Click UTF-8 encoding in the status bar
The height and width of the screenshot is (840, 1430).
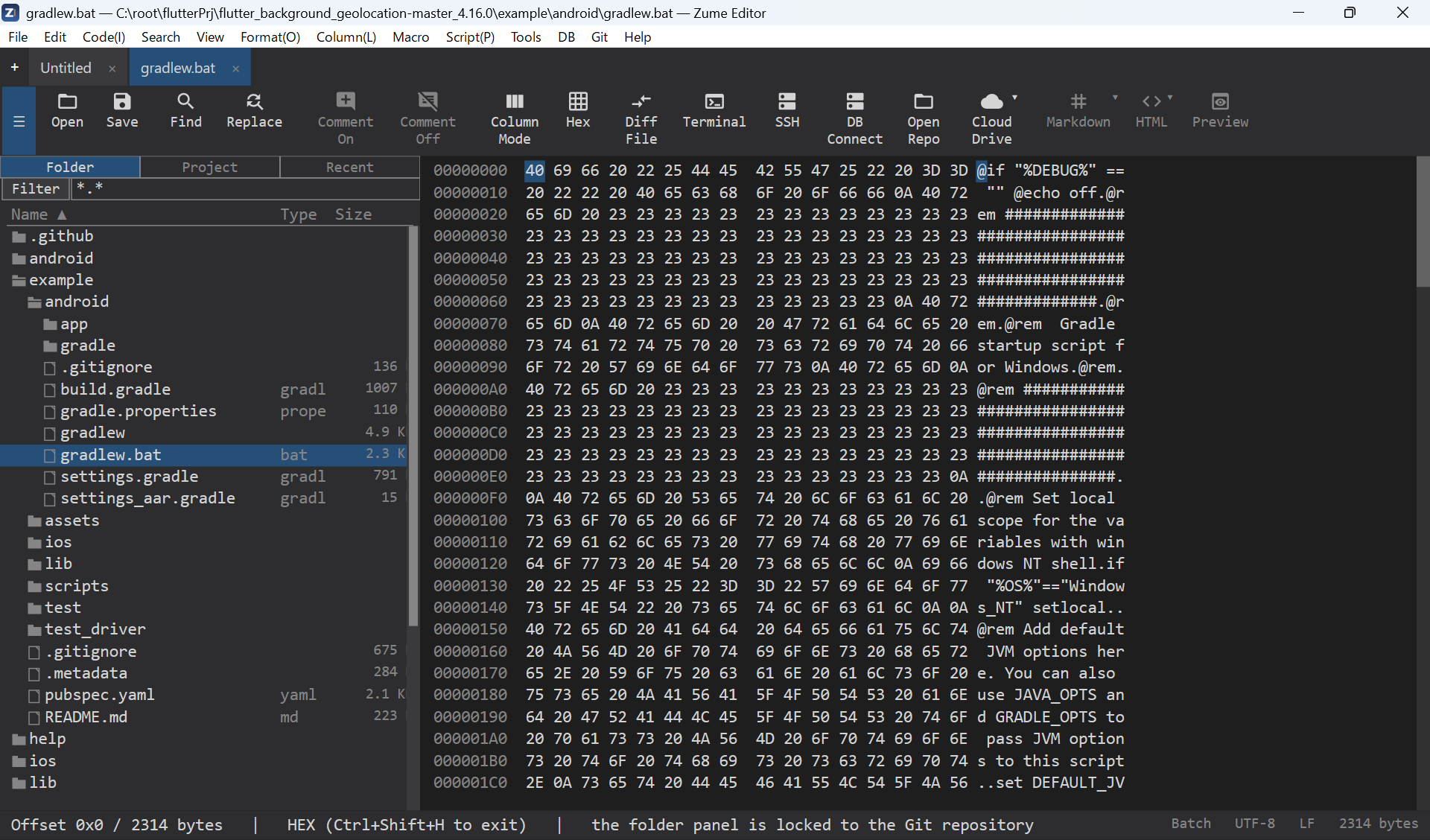point(1255,824)
